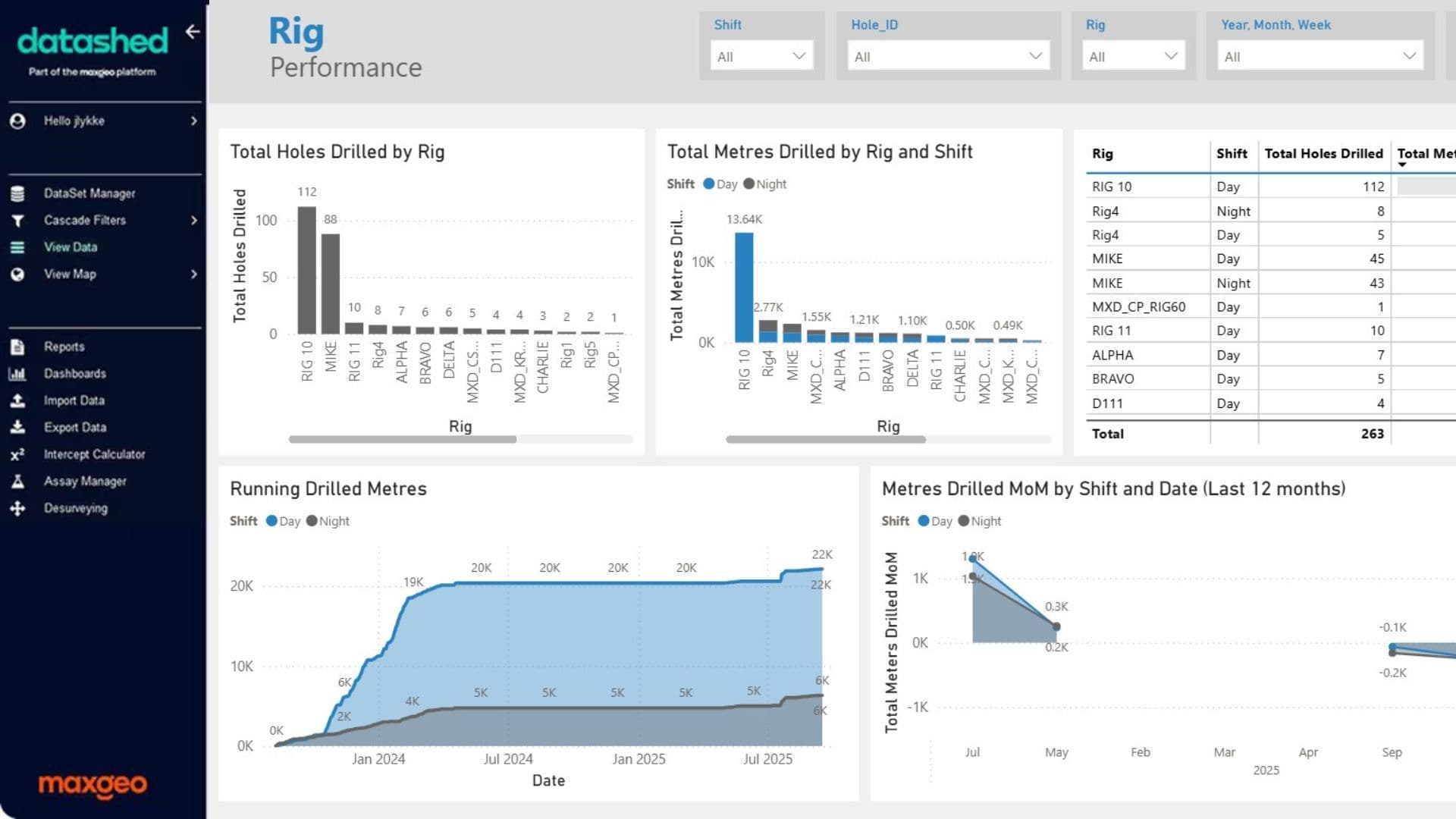1456x819 pixels.
Task: Toggle Night legend in Running Drilled Metres
Action: click(328, 522)
